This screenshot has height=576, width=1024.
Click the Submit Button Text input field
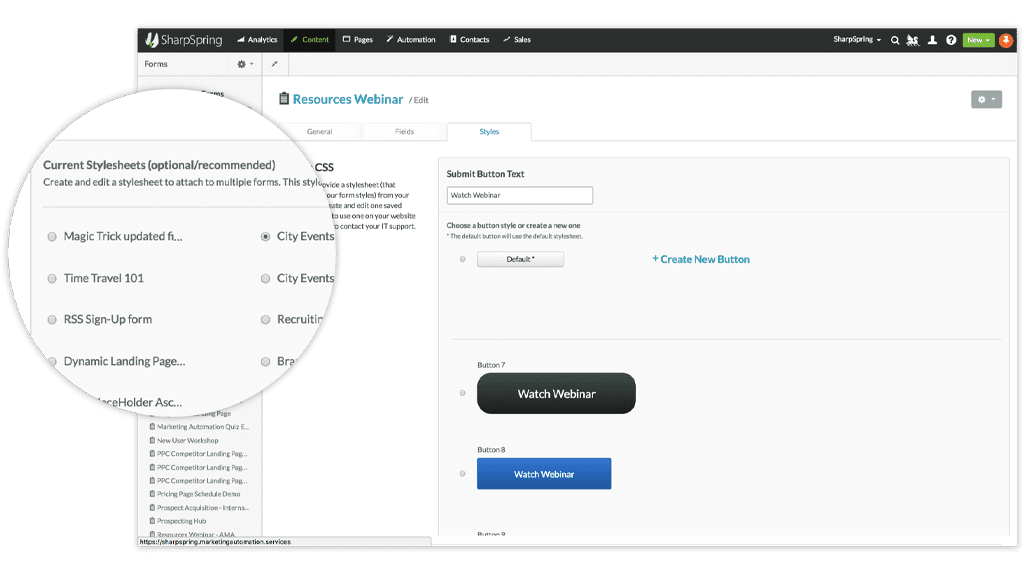[520, 195]
